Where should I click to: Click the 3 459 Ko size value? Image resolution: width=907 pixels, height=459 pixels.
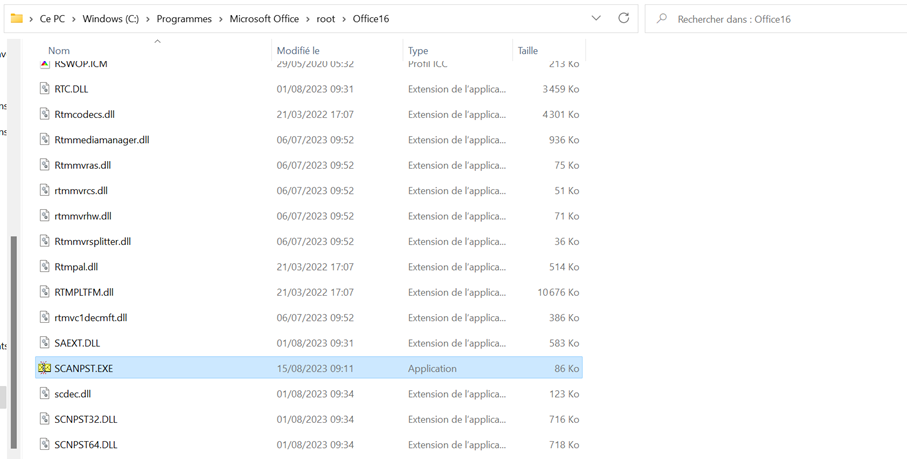click(561, 89)
